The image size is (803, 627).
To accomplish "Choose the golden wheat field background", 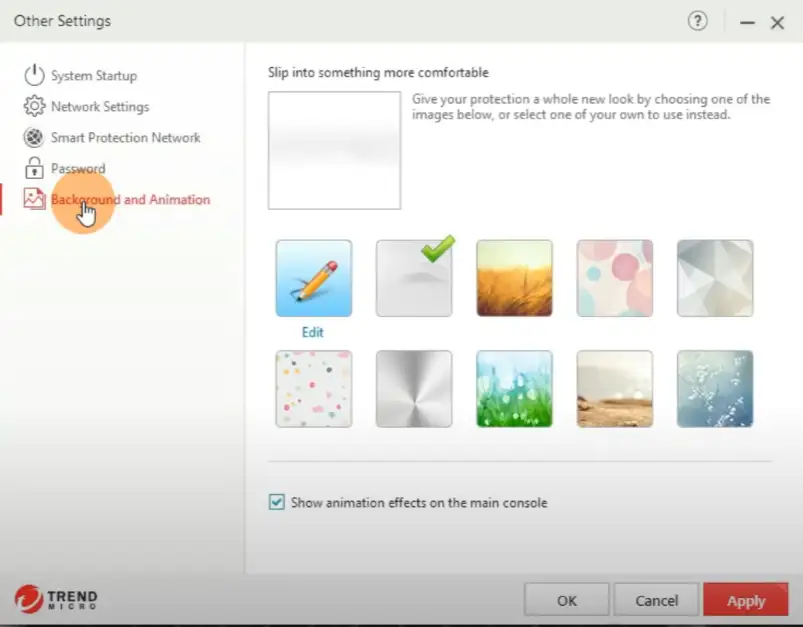I will coord(514,278).
